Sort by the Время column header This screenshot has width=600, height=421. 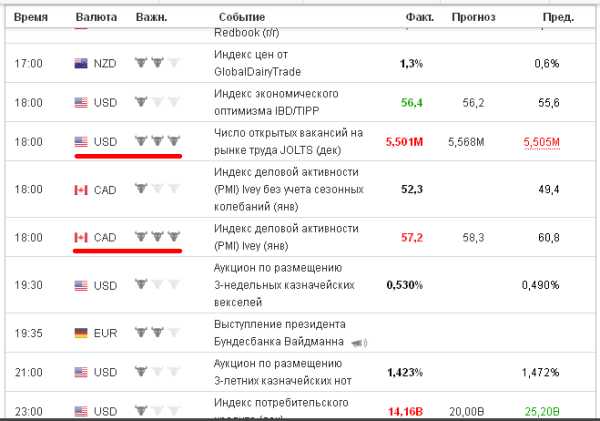(31, 17)
